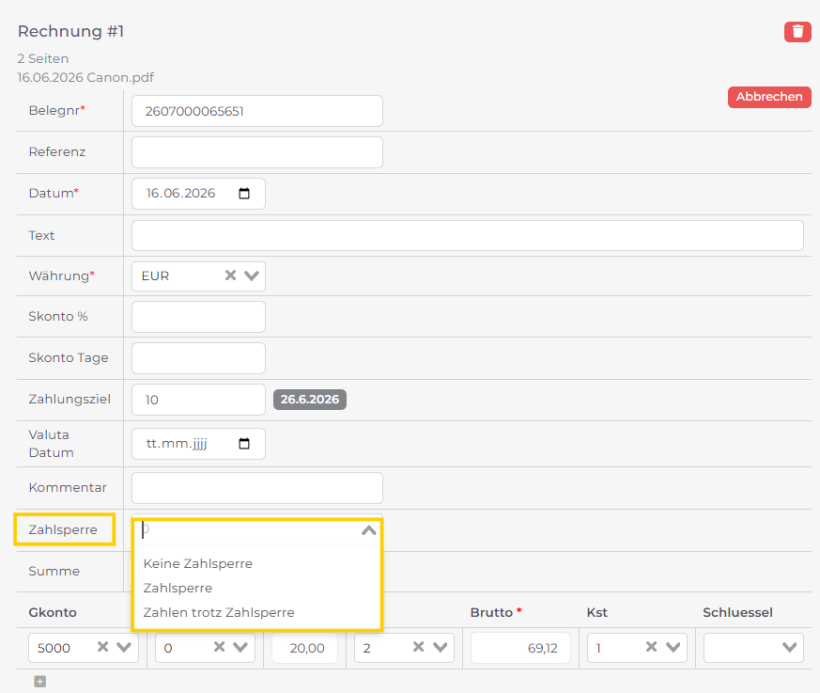This screenshot has height=693, width=820.
Task: Click the Summe label
Action: (x=54, y=571)
